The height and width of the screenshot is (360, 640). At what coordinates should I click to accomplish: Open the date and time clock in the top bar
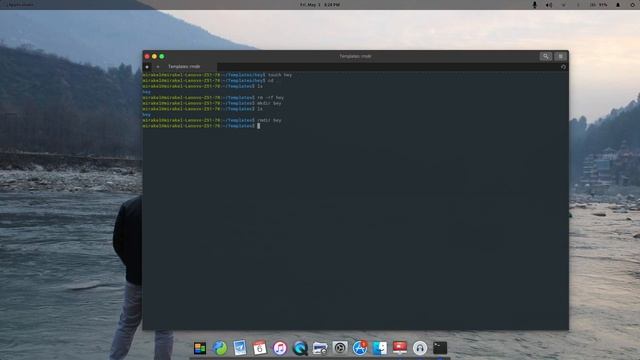point(320,5)
